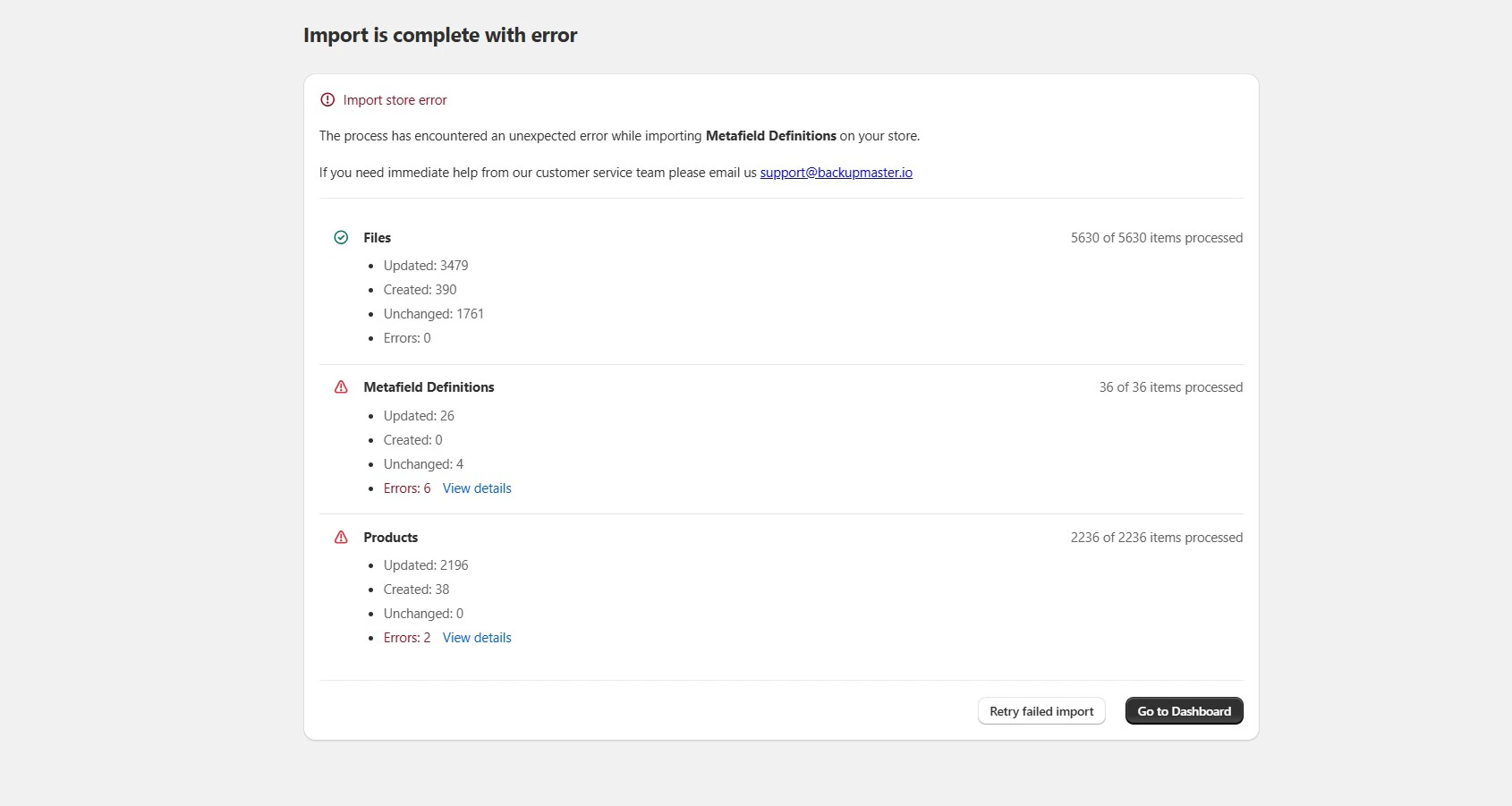The image size is (1512, 806).
Task: Open the support@backupmaster.io email link
Action: click(x=836, y=173)
